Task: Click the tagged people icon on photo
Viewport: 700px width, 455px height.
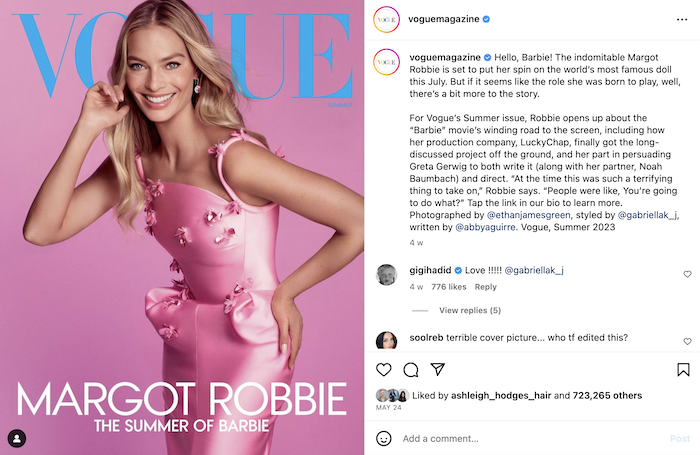Action: coord(17,438)
